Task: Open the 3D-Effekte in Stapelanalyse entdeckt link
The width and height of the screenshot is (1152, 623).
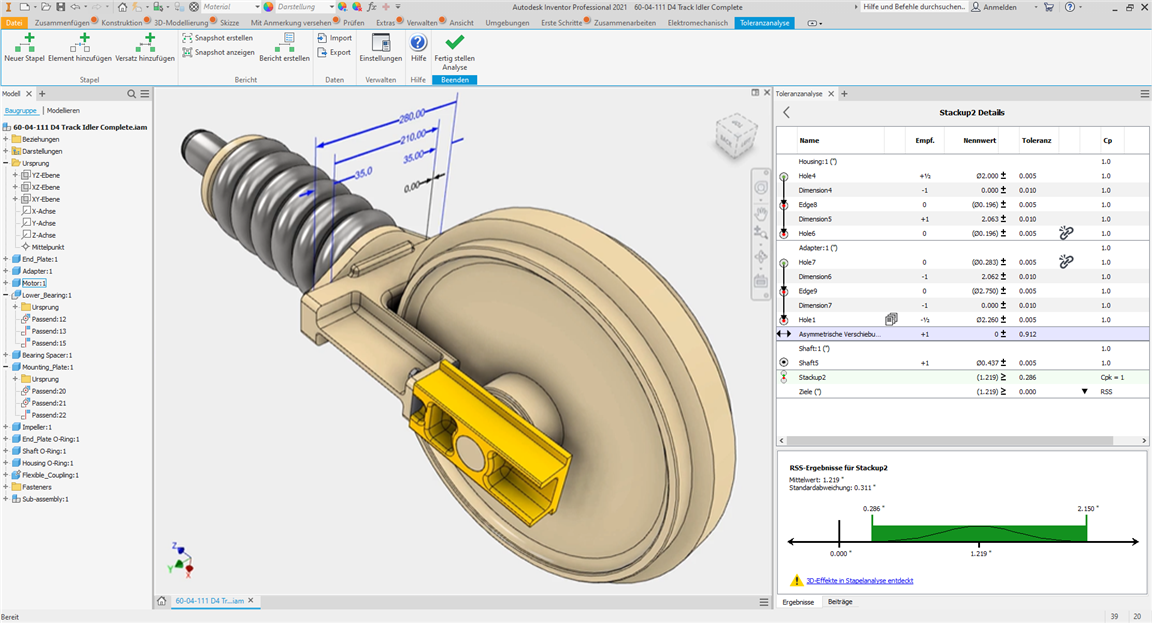Action: point(859,581)
